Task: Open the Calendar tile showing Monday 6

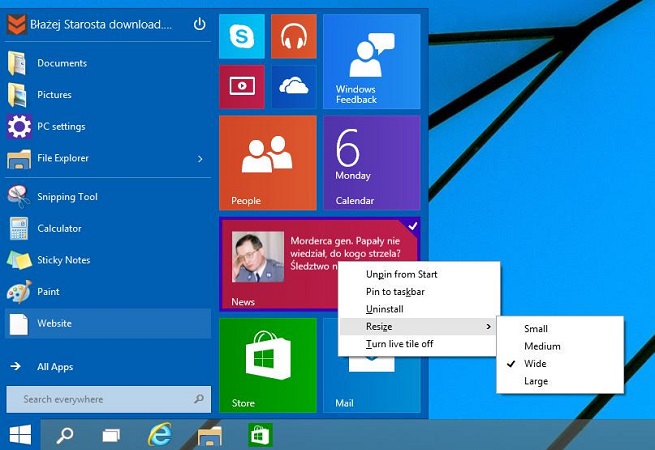Action: click(x=371, y=163)
